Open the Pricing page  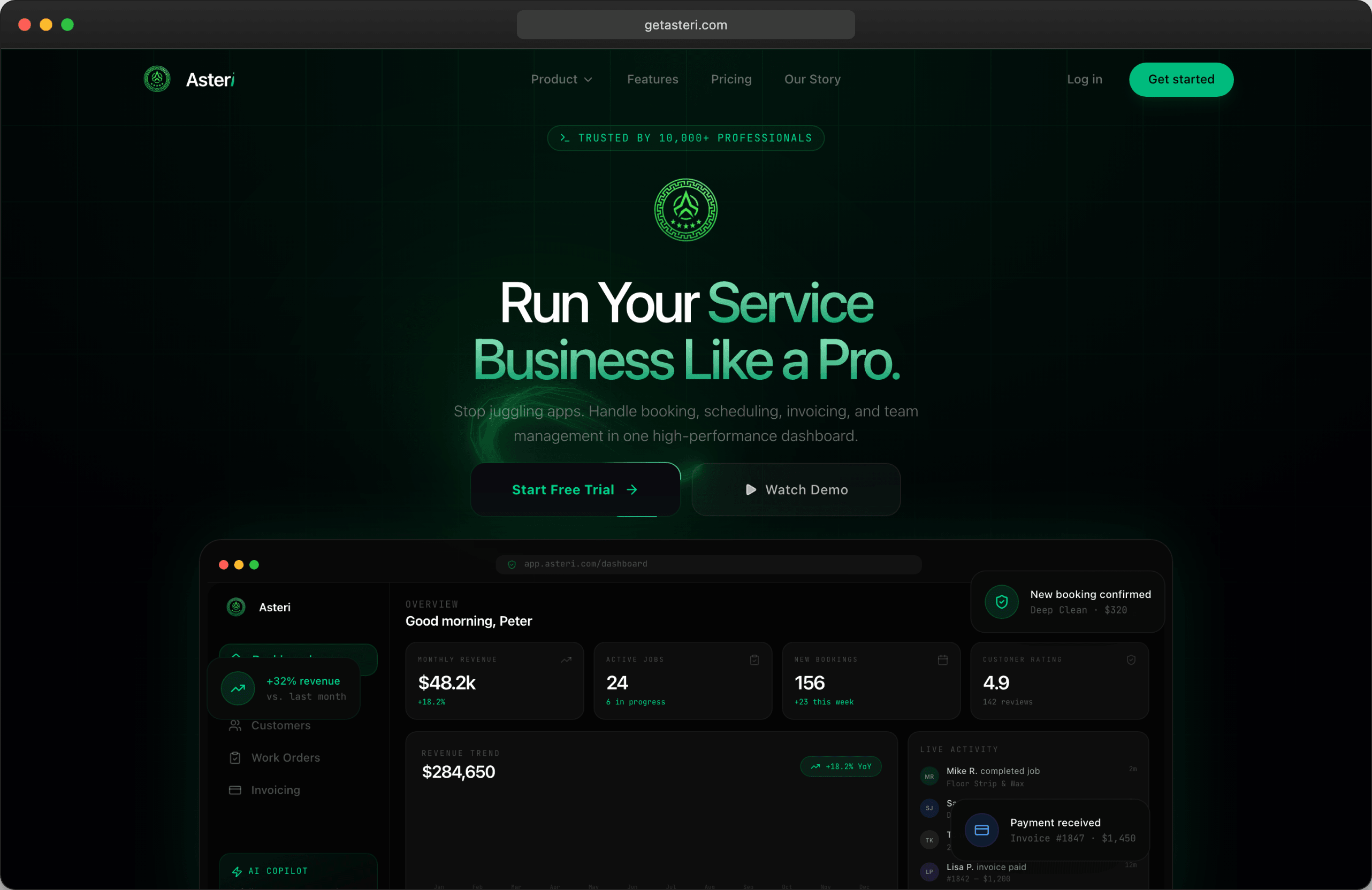(x=731, y=79)
